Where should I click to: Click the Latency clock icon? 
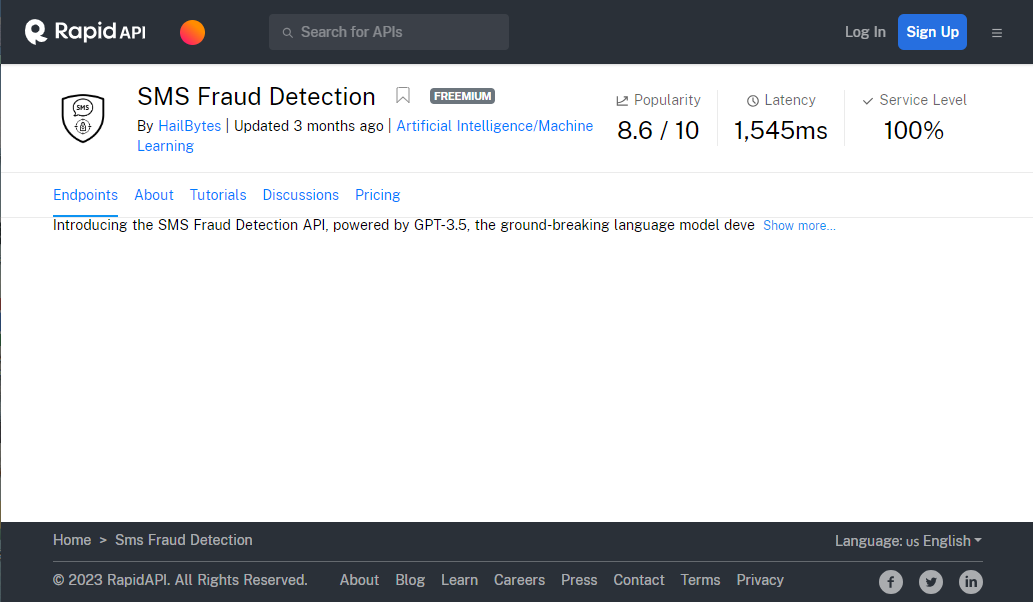[752, 99]
